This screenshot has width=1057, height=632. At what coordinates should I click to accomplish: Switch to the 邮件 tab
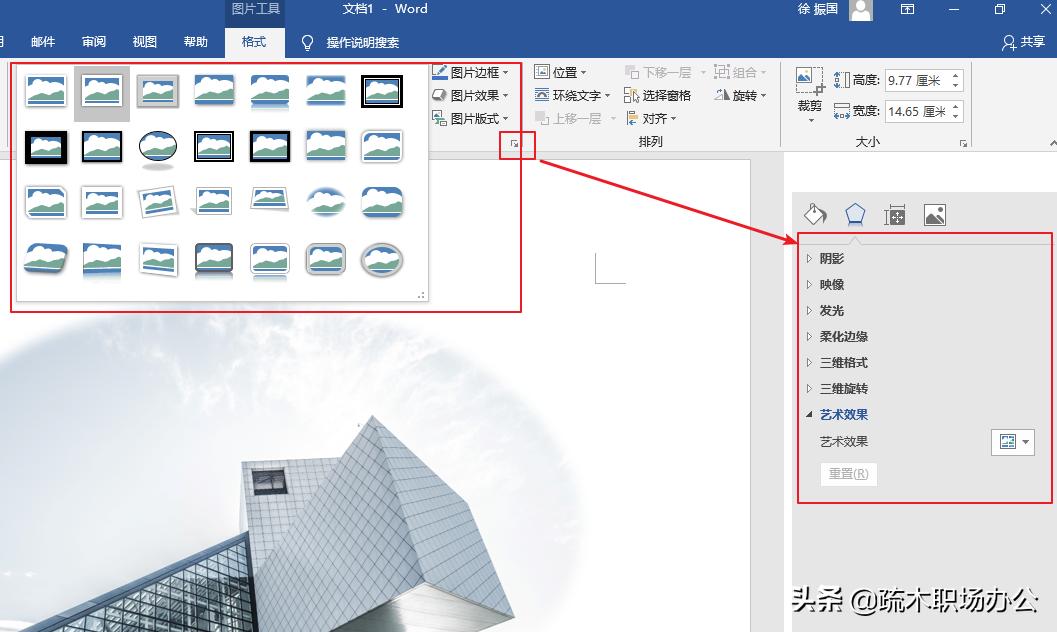(43, 41)
